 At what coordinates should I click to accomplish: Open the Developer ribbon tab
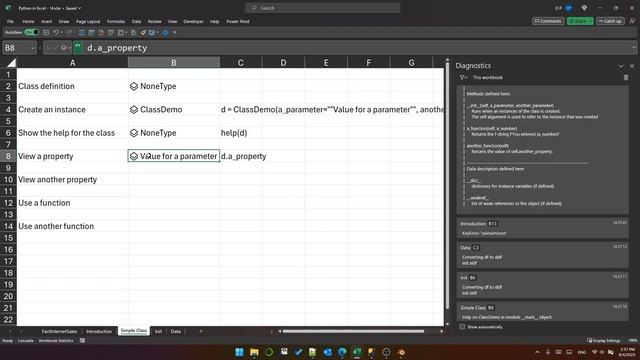click(x=193, y=21)
